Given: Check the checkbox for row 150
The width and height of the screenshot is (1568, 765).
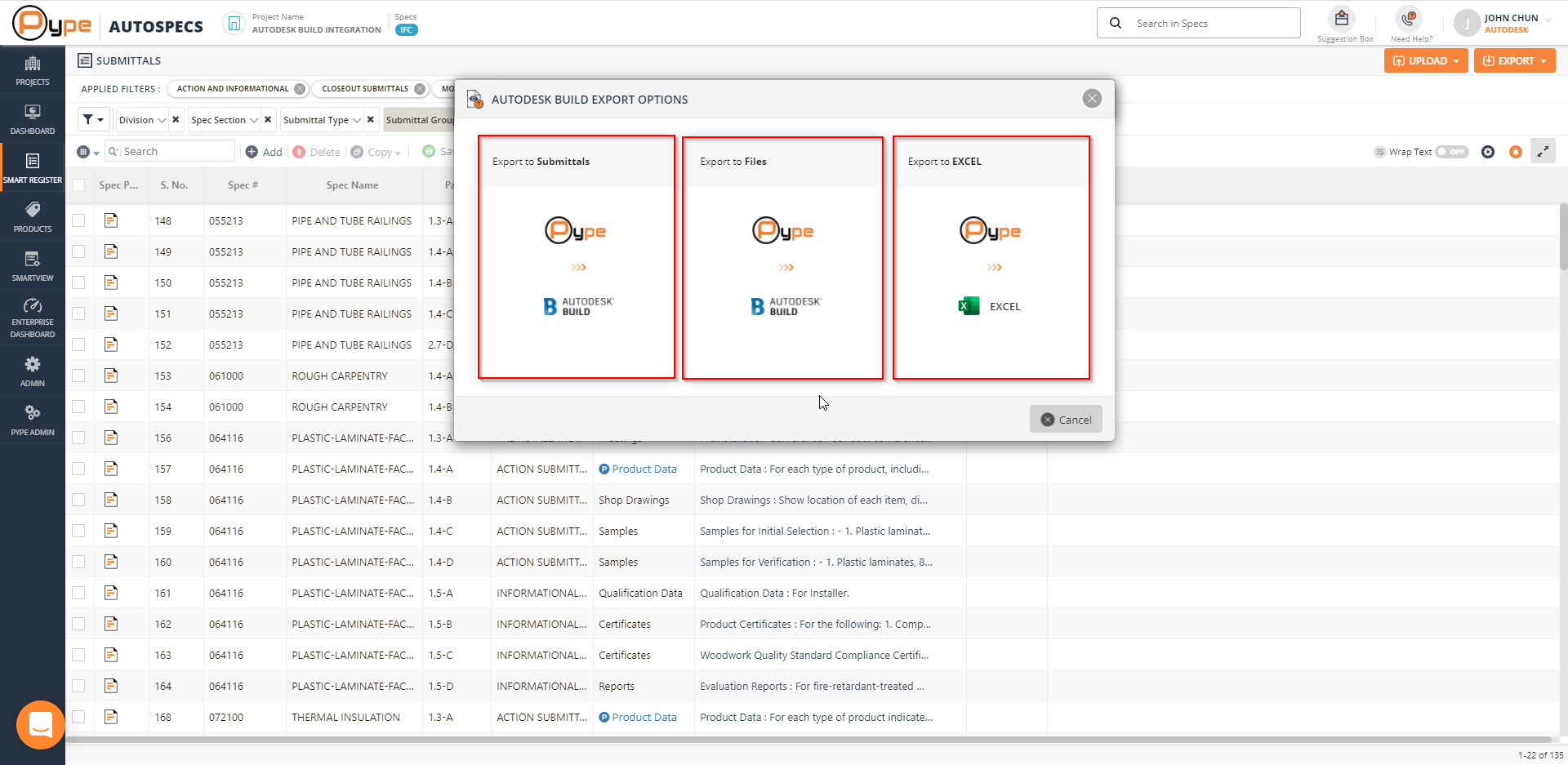Looking at the screenshot, I should (78, 282).
